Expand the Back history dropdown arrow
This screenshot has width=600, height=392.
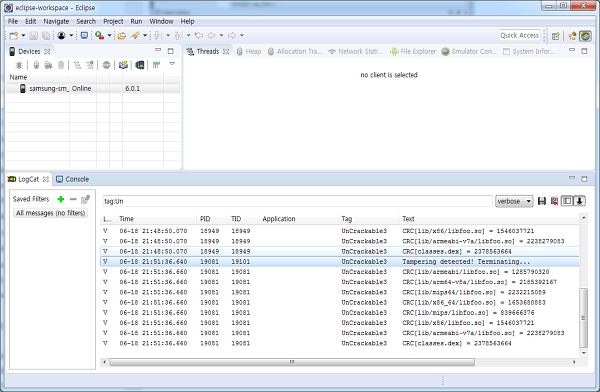(221, 36)
